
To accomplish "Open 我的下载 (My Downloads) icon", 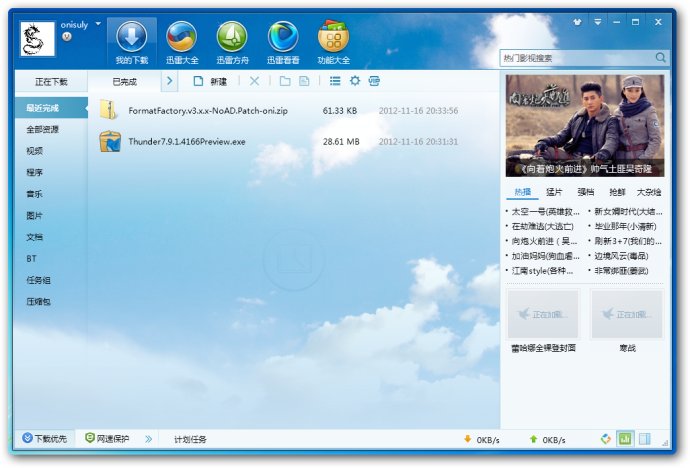I will tap(132, 43).
